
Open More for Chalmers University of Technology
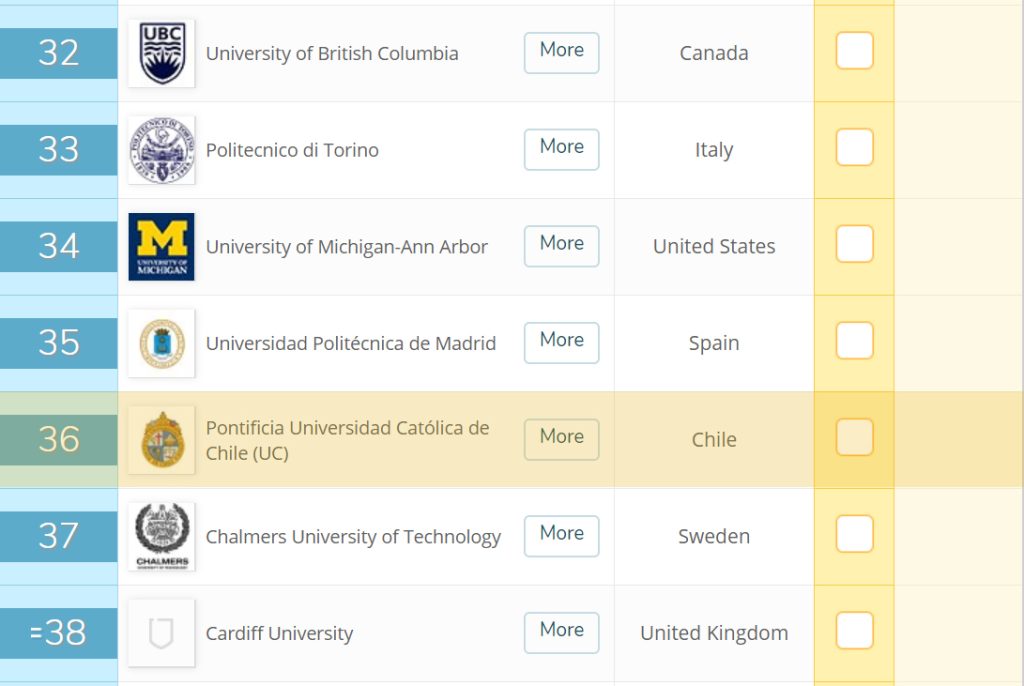coord(561,535)
